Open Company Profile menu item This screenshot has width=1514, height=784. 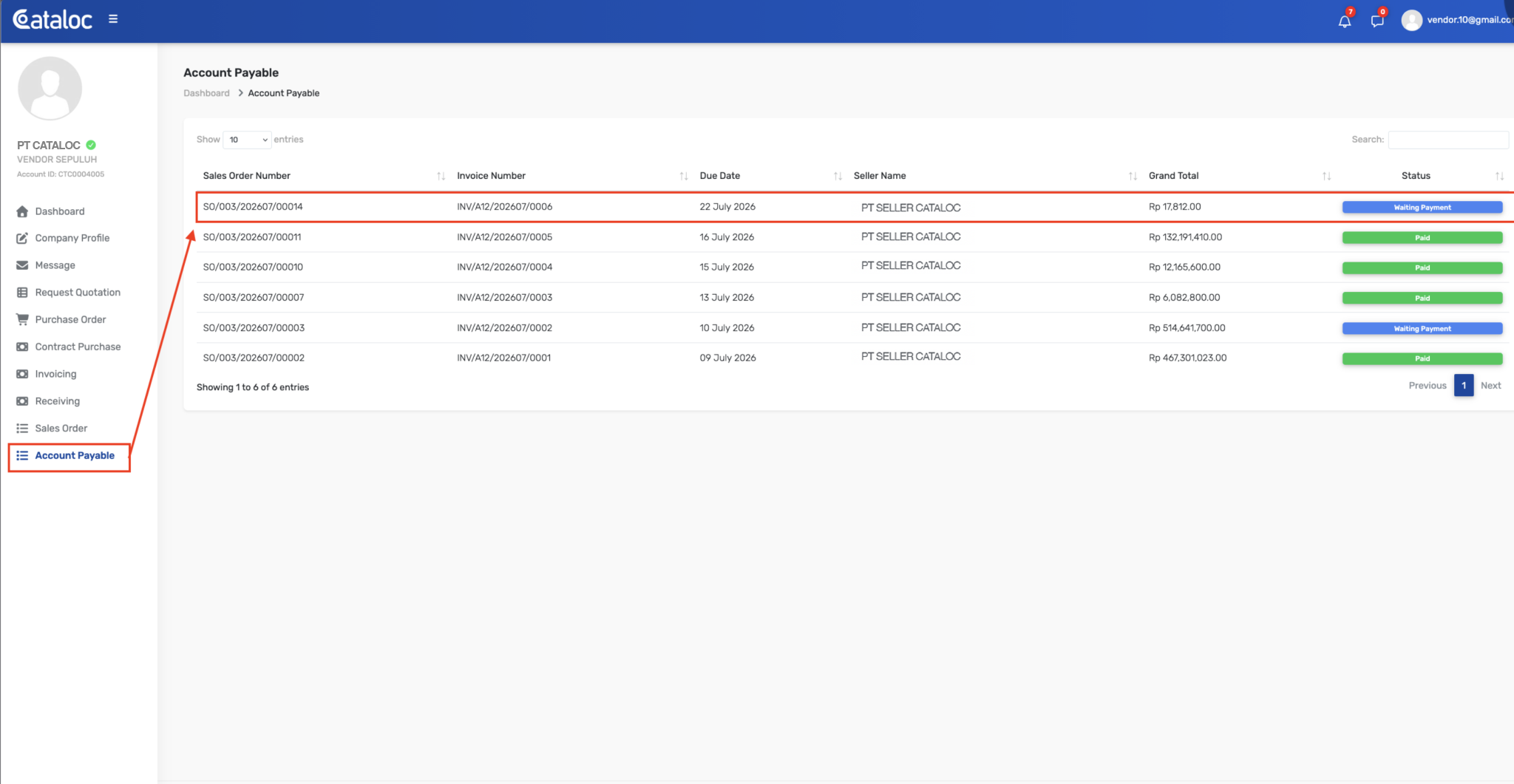pos(72,238)
